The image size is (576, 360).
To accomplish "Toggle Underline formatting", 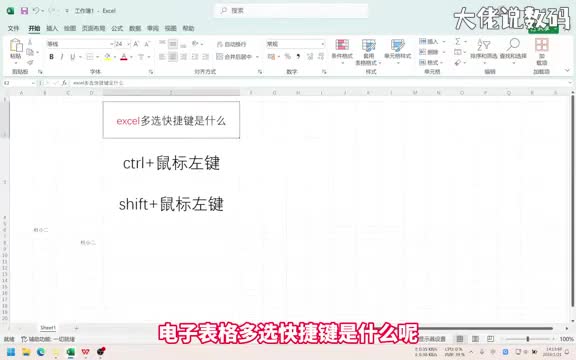I will pos(72,57).
